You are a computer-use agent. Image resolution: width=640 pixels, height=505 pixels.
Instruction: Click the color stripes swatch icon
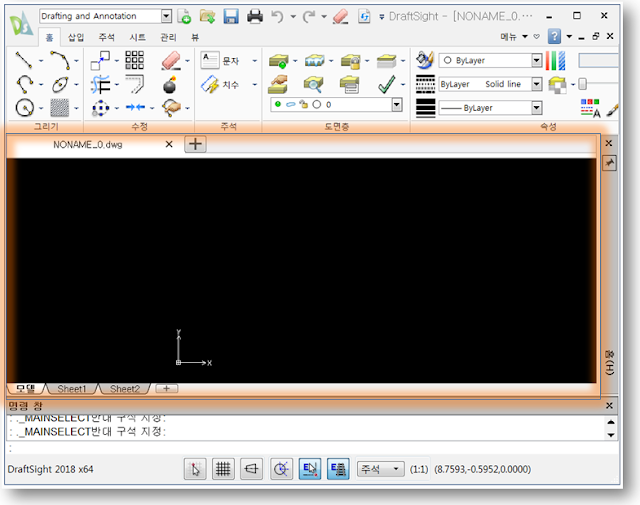[x=556, y=60]
